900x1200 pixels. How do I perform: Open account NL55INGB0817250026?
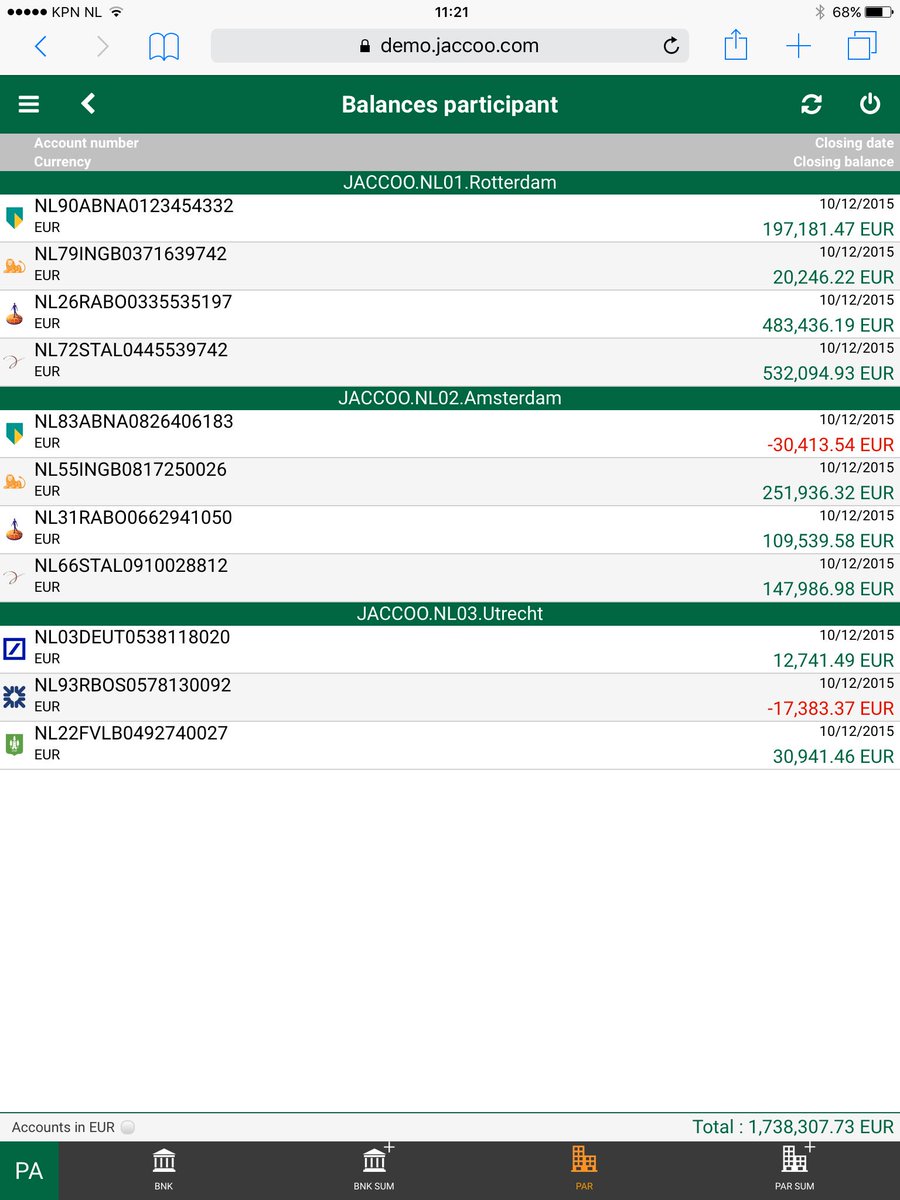[x=450, y=482]
